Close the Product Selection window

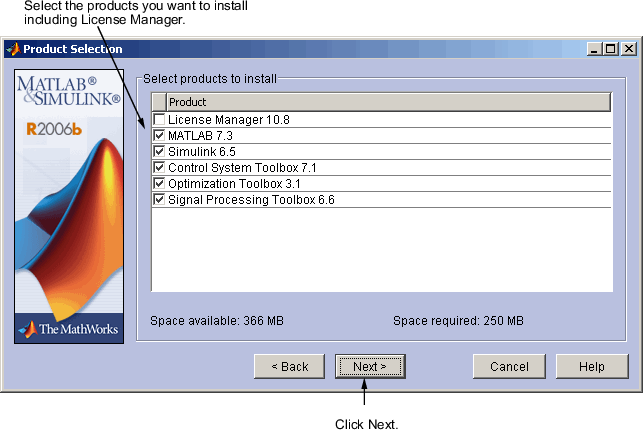(628, 49)
